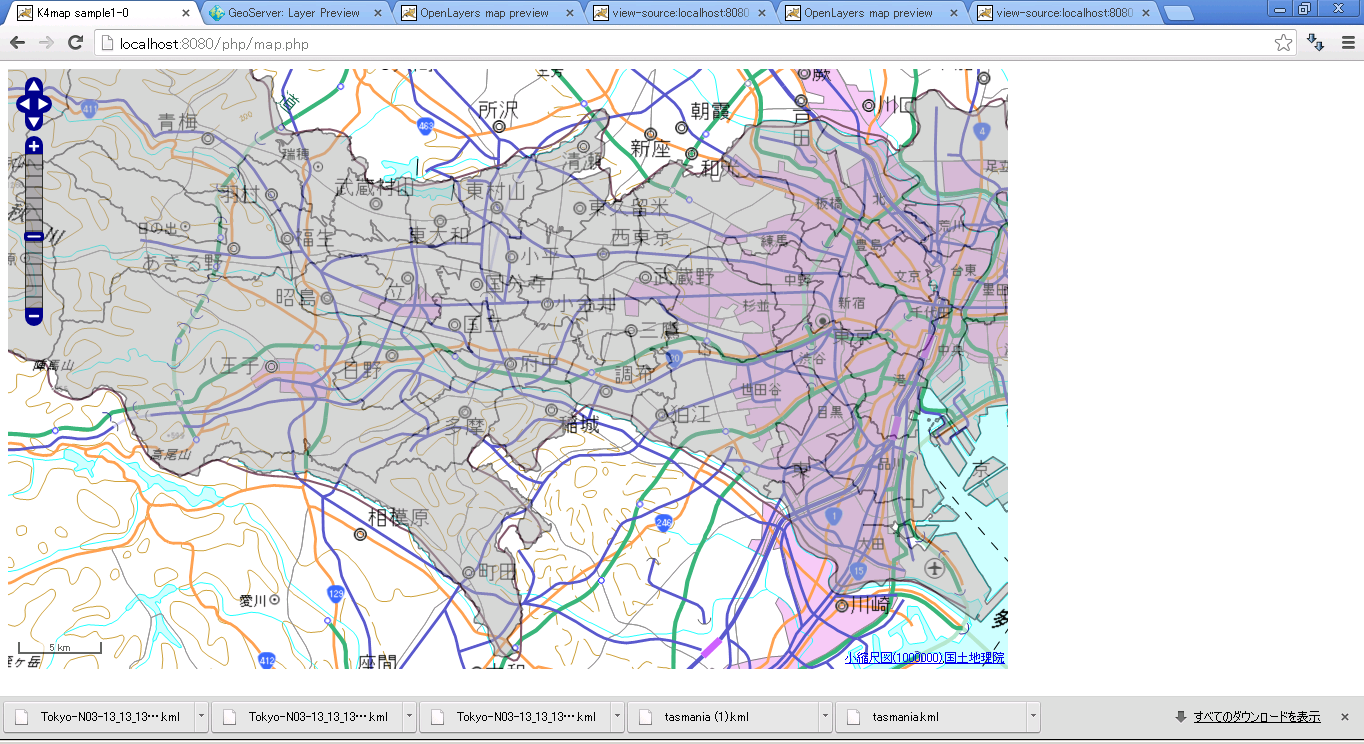The width and height of the screenshot is (1364, 744).
Task: Bookmark this page with the star icon
Action: tap(1283, 43)
